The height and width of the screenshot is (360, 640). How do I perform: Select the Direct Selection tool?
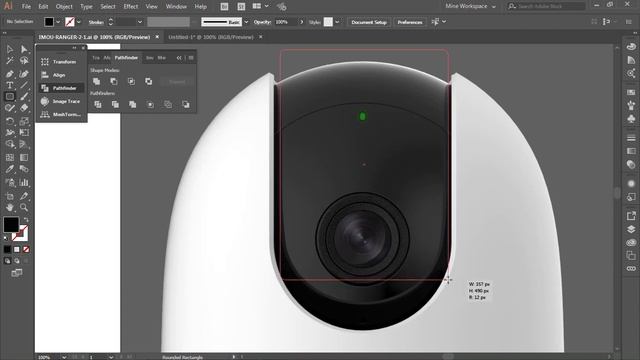coord(24,49)
